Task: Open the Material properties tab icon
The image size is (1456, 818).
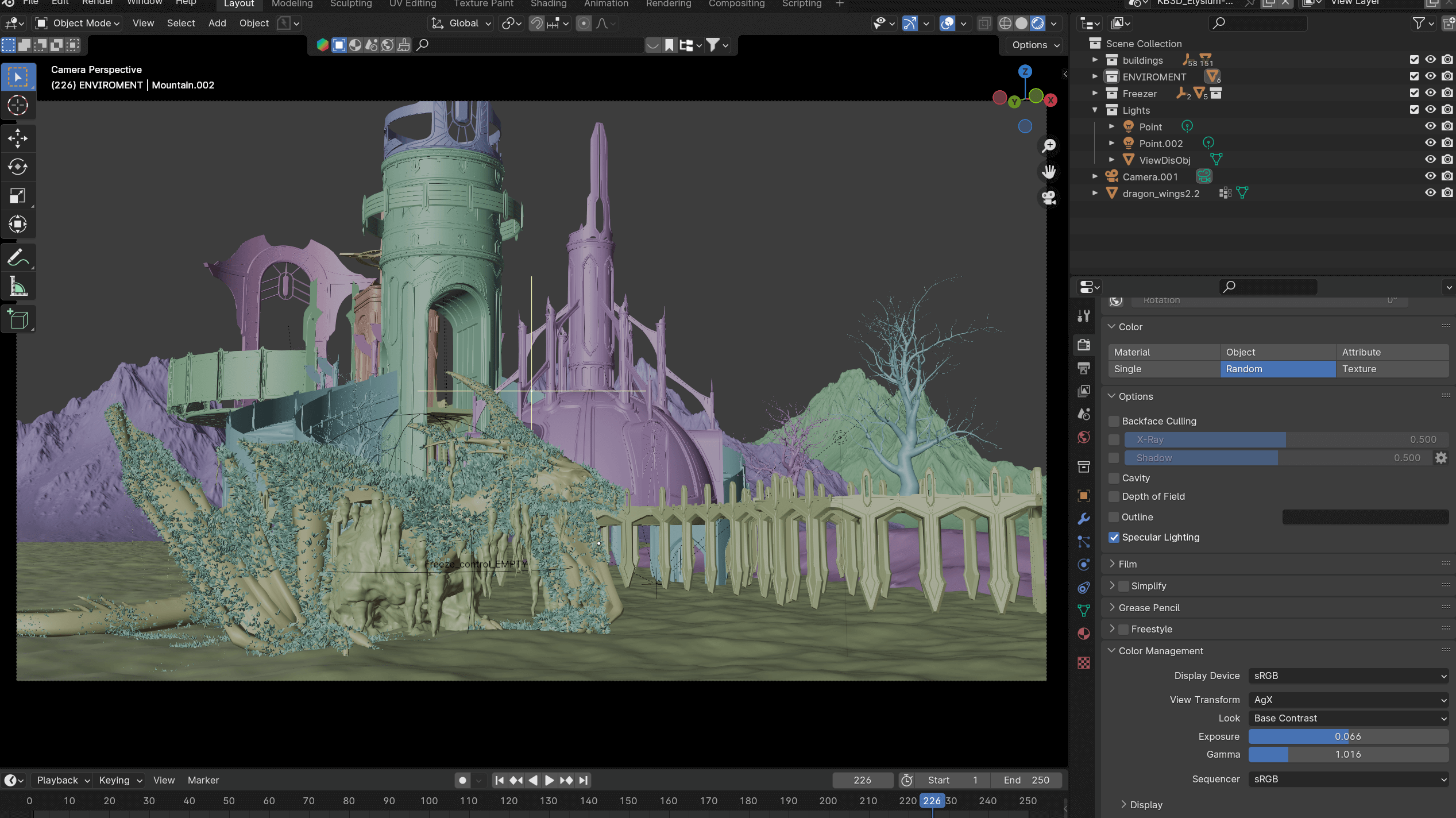Action: coord(1084,634)
